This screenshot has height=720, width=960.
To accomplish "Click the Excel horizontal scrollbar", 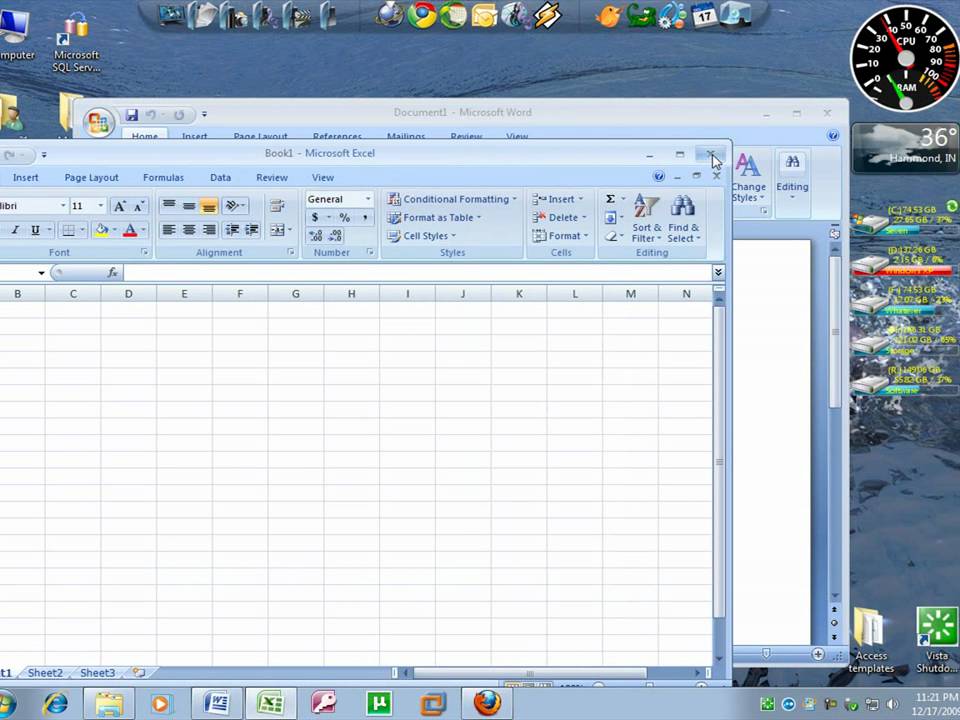I will pos(530,673).
